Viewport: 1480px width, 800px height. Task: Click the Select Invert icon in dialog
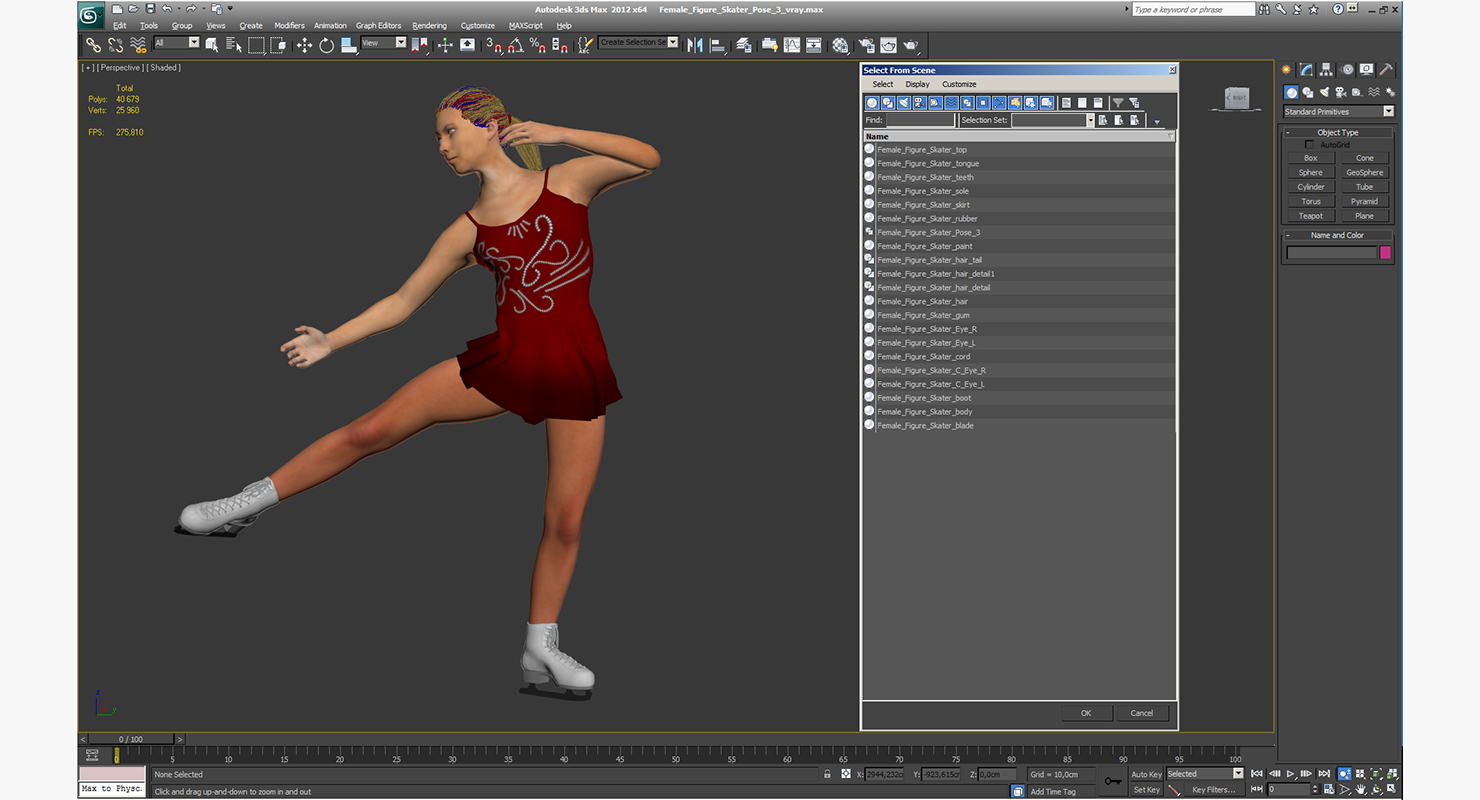click(1098, 103)
